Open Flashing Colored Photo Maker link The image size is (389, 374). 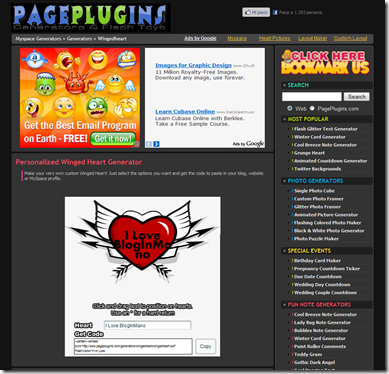[327, 223]
